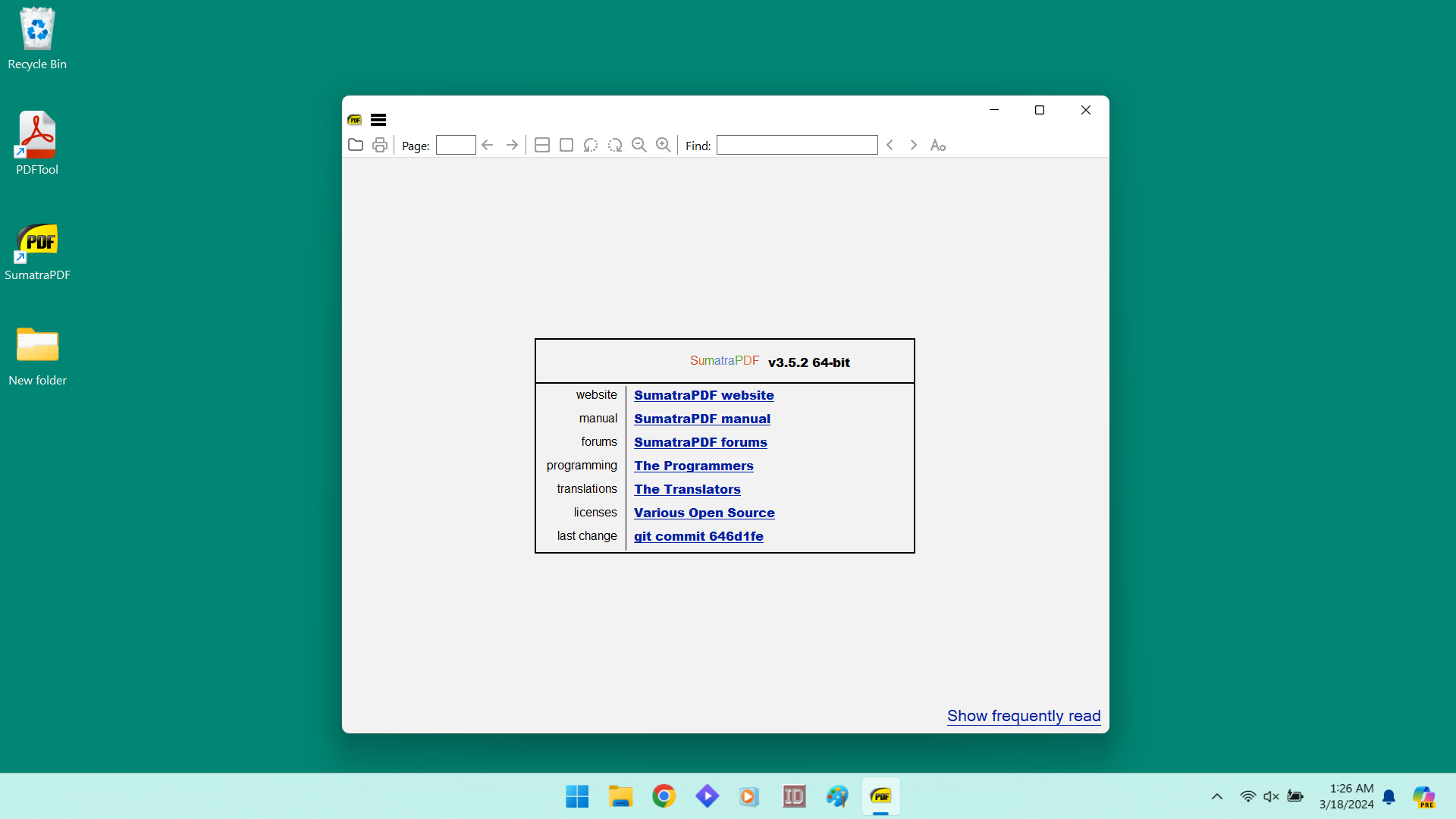Click the battery status icon
The height and width of the screenshot is (819, 1456).
1295,796
